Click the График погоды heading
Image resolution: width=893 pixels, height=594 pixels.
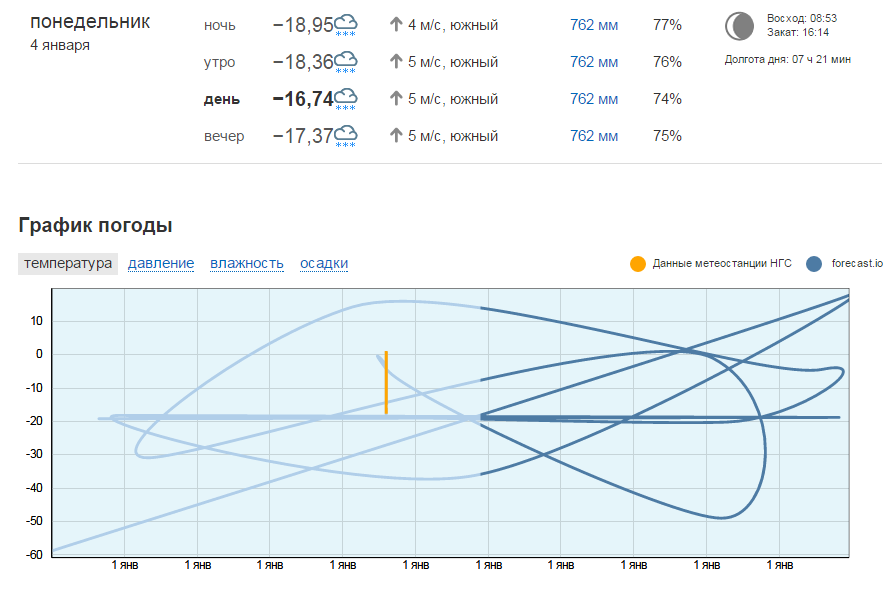[95, 226]
